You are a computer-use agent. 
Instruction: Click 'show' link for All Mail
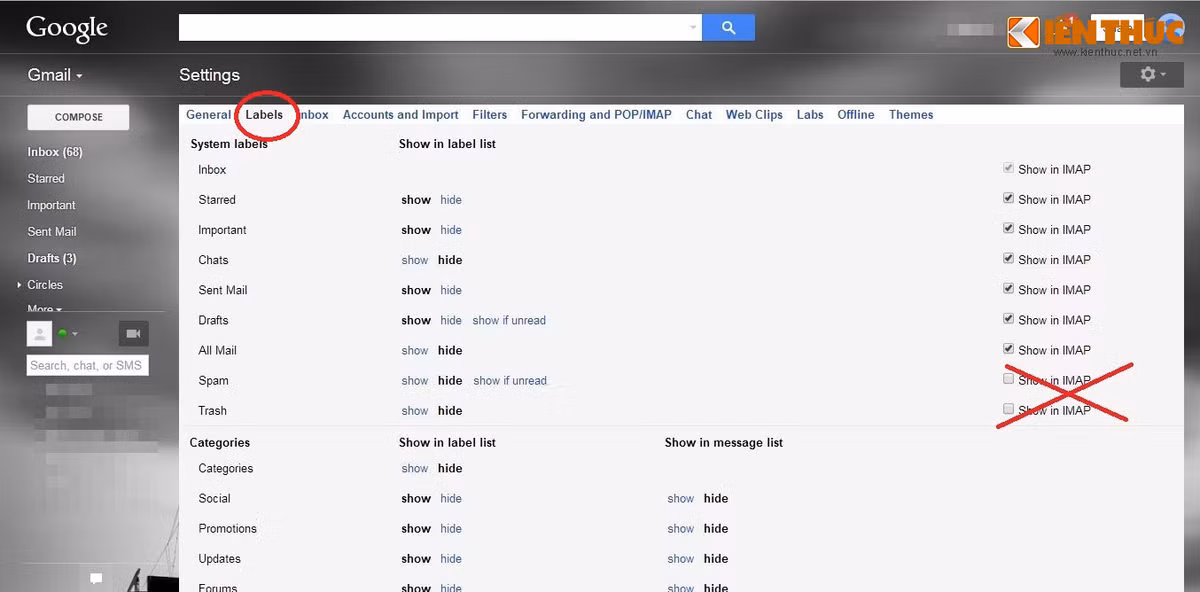[415, 351]
